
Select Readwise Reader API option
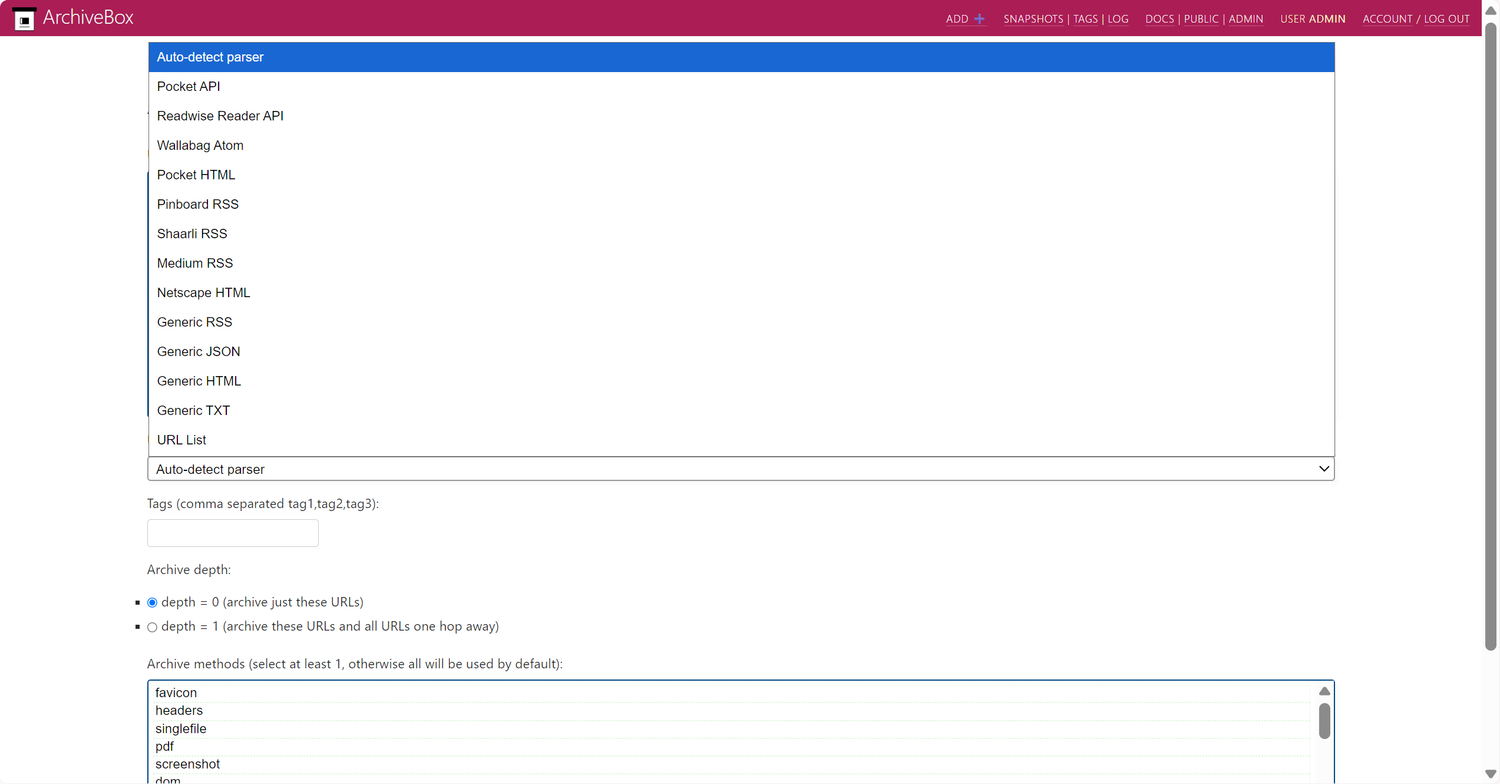click(x=741, y=116)
